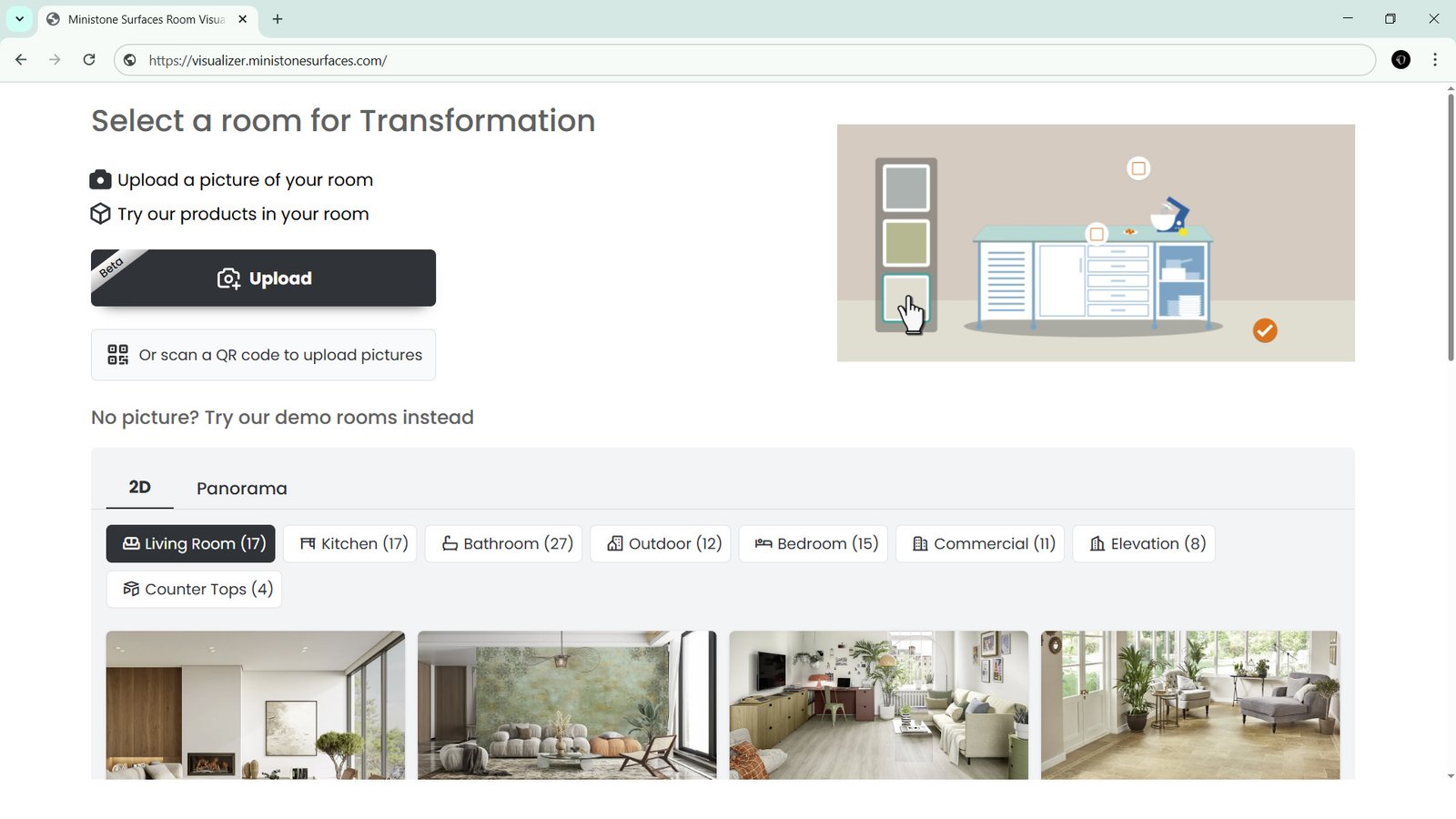The image size is (1456, 819).
Task: Click the 3D cube icon beside "Try our products"
Action: pyautogui.click(x=100, y=213)
